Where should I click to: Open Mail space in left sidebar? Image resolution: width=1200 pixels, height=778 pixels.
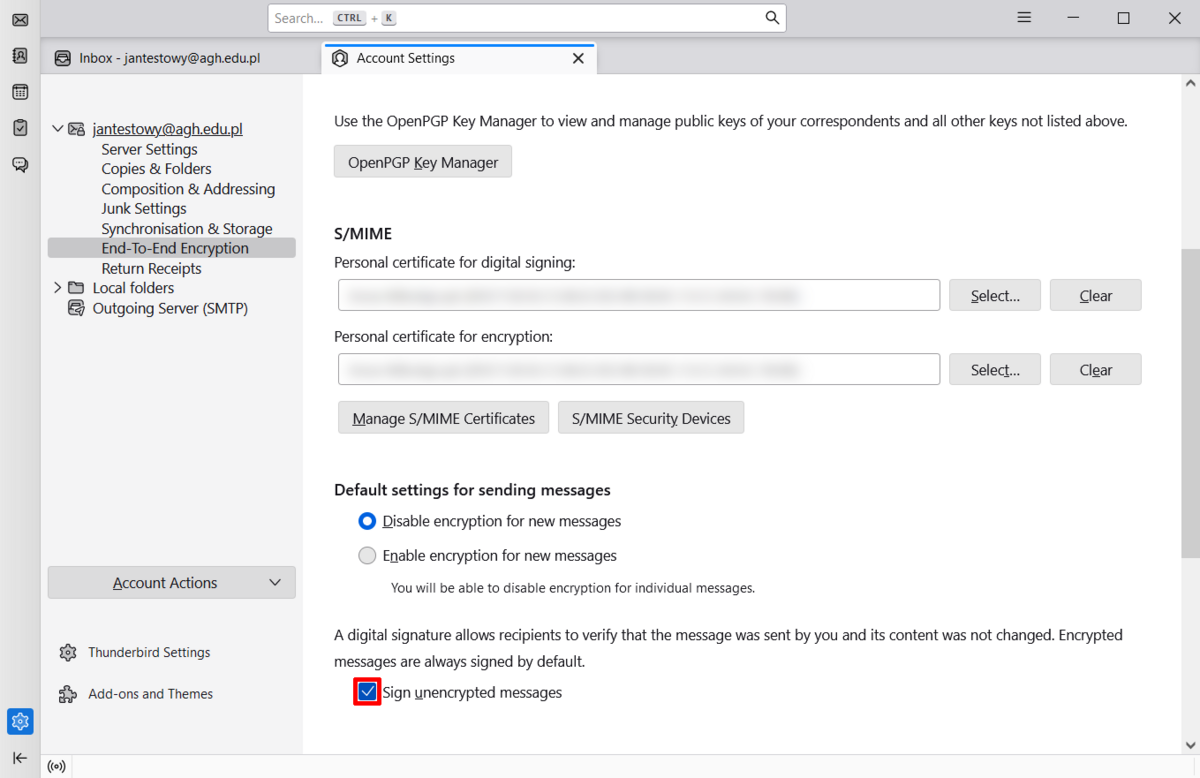[x=20, y=20]
